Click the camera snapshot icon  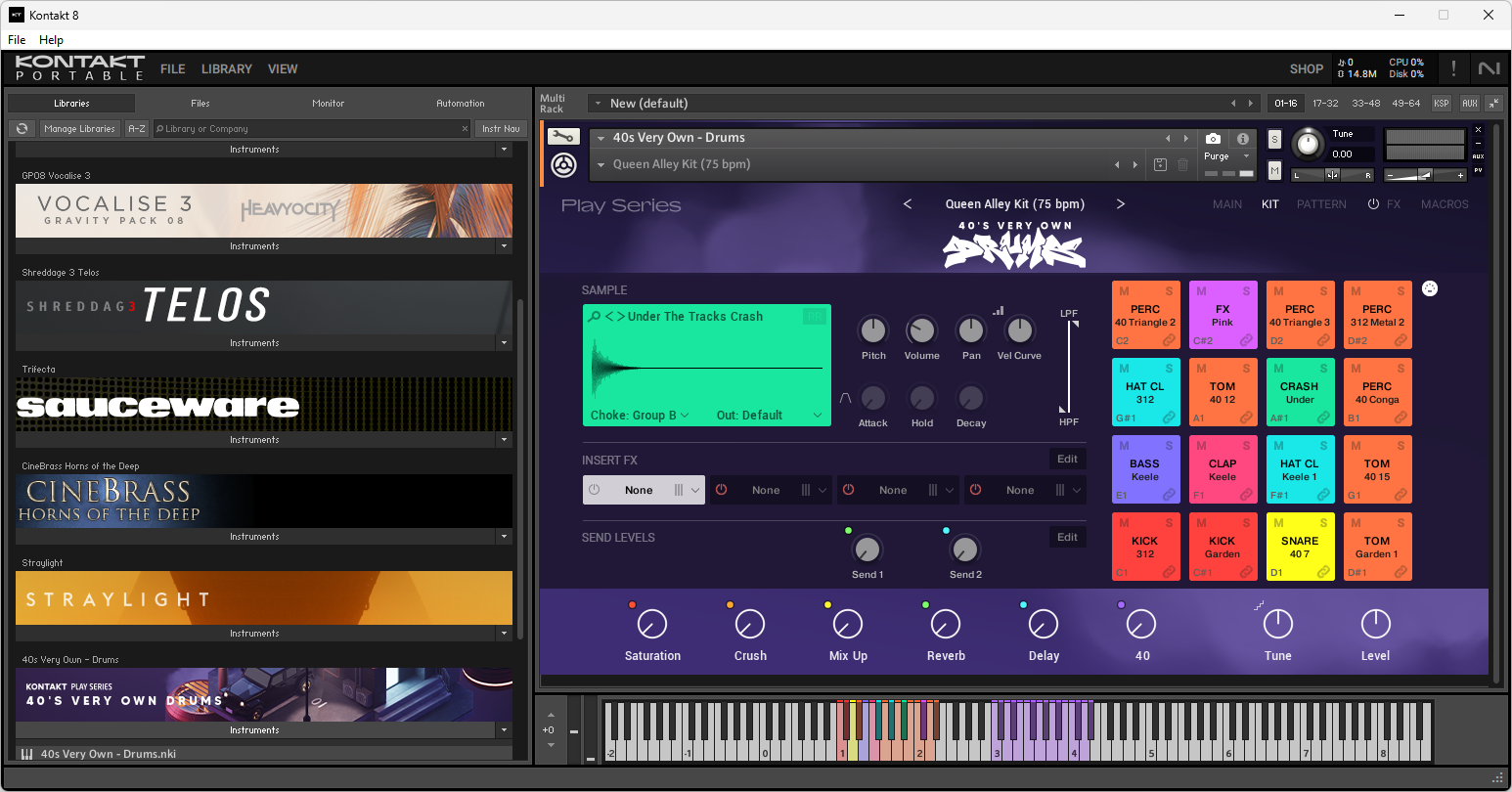[1213, 139]
